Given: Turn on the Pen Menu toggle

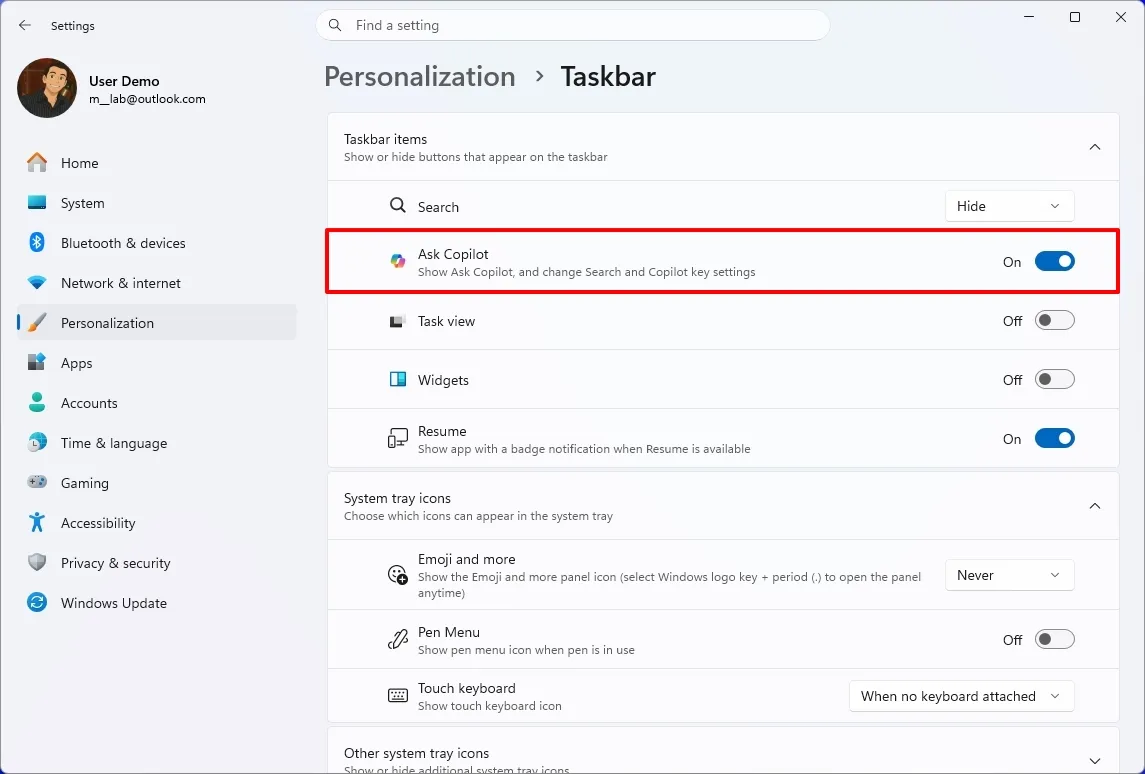Looking at the screenshot, I should [1054, 640].
